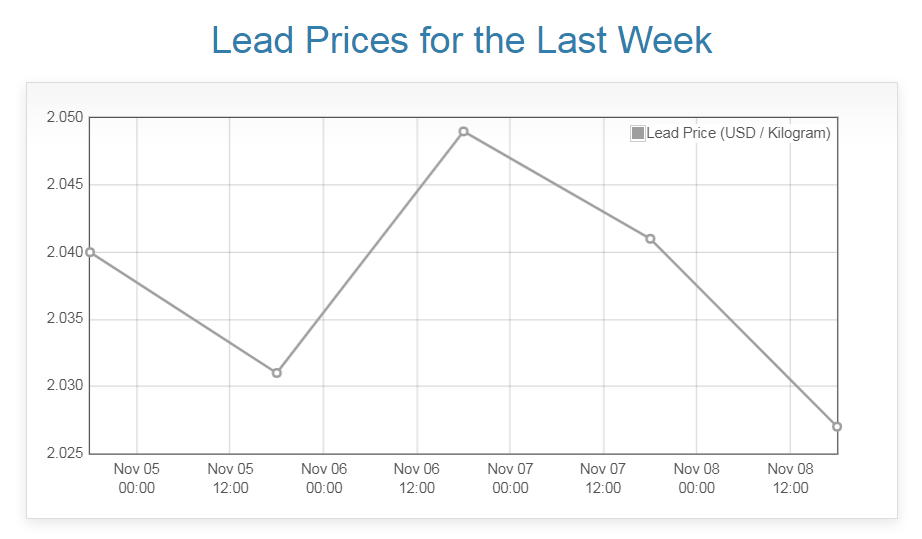Viewport: 922px width, 539px height.
Task: Select the Nov 06 12:00 axis label
Action: point(417,478)
